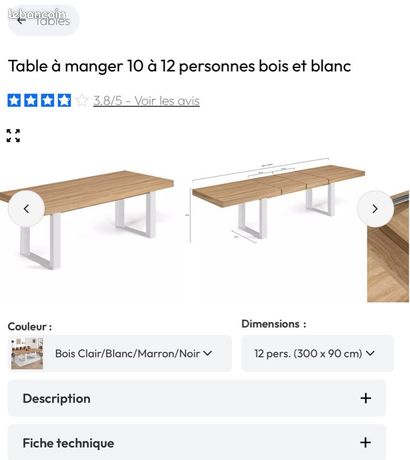The image size is (410, 460).
Task: Open fullscreen image view icon
Action: point(13,136)
